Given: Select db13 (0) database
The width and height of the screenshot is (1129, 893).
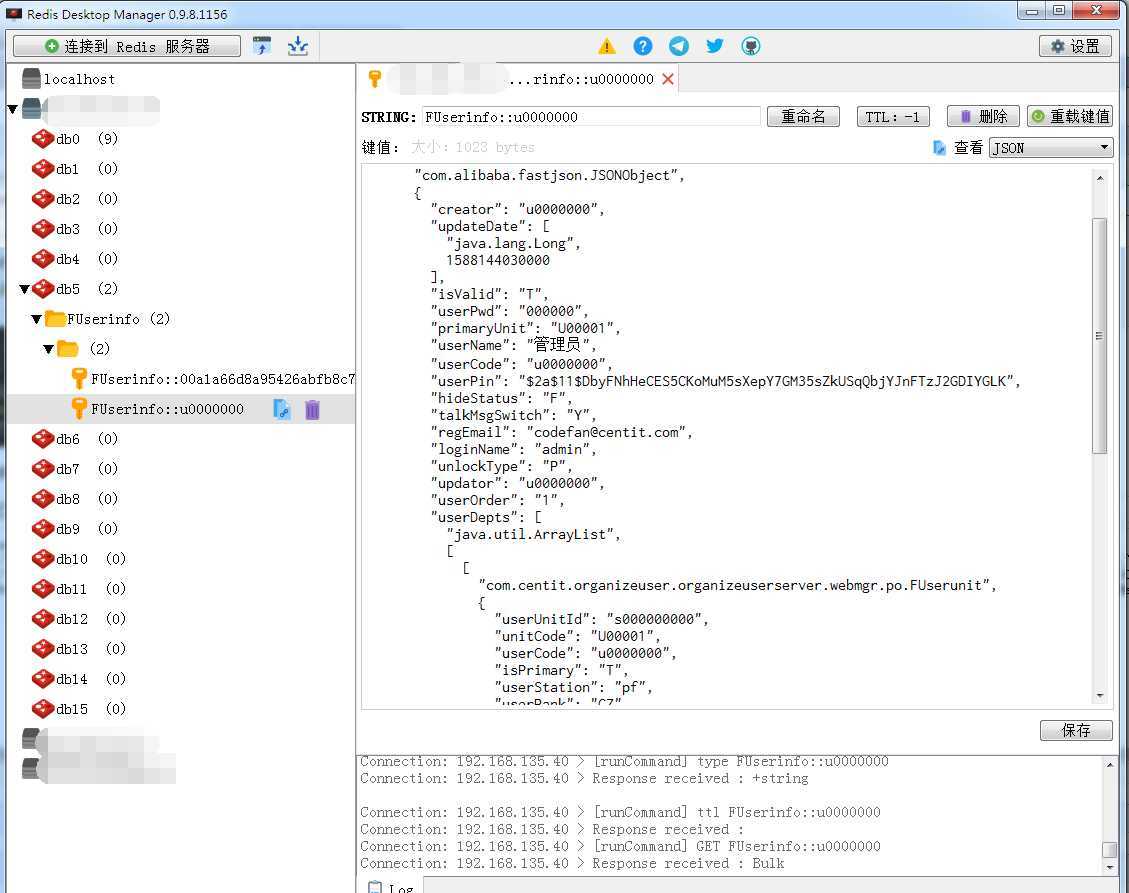Looking at the screenshot, I should pyautogui.click(x=91, y=650).
